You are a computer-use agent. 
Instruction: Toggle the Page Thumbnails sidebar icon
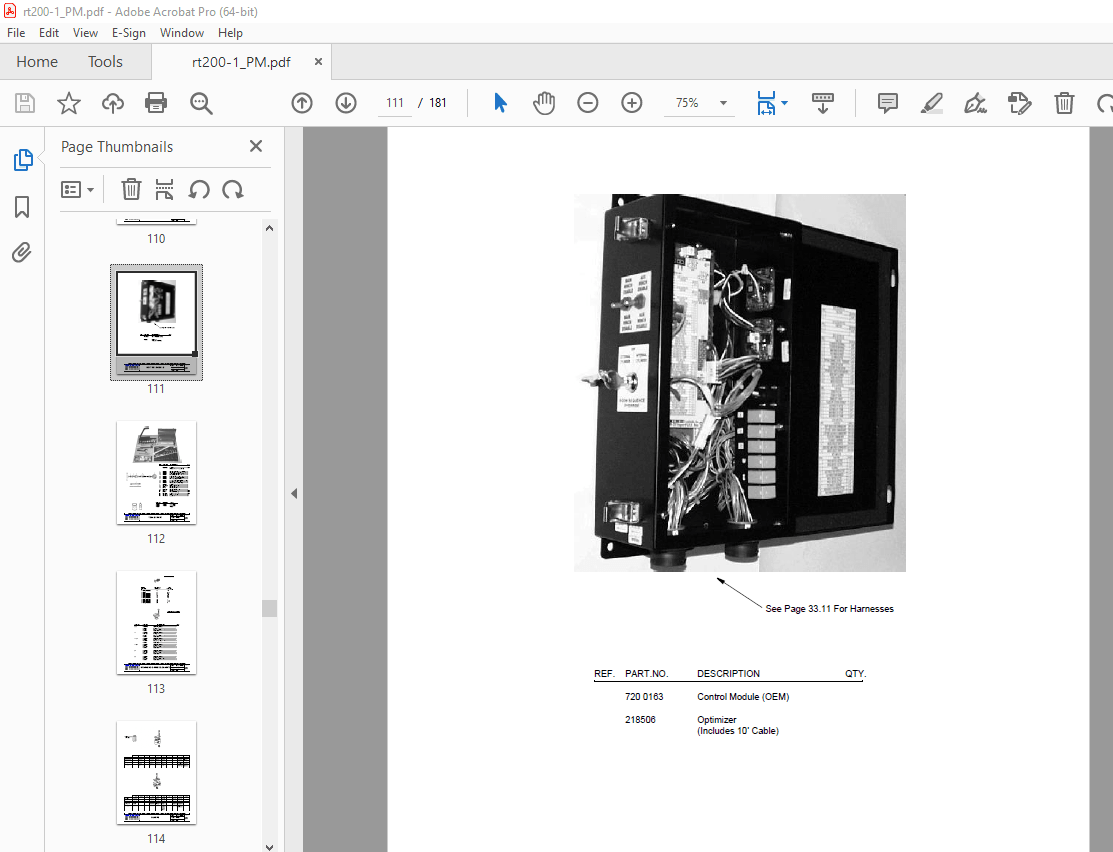[x=22, y=159]
